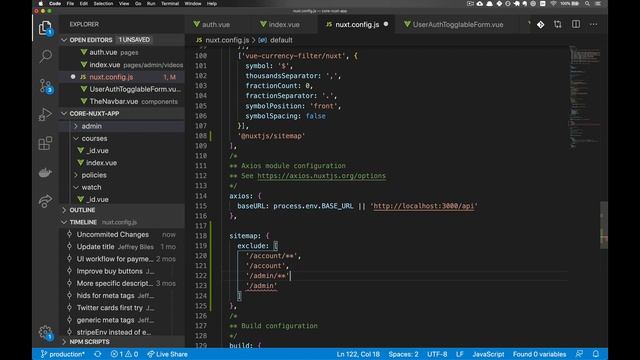Split the editor to the right
Image resolution: width=640 pixels, height=360 pixels.
576,24
